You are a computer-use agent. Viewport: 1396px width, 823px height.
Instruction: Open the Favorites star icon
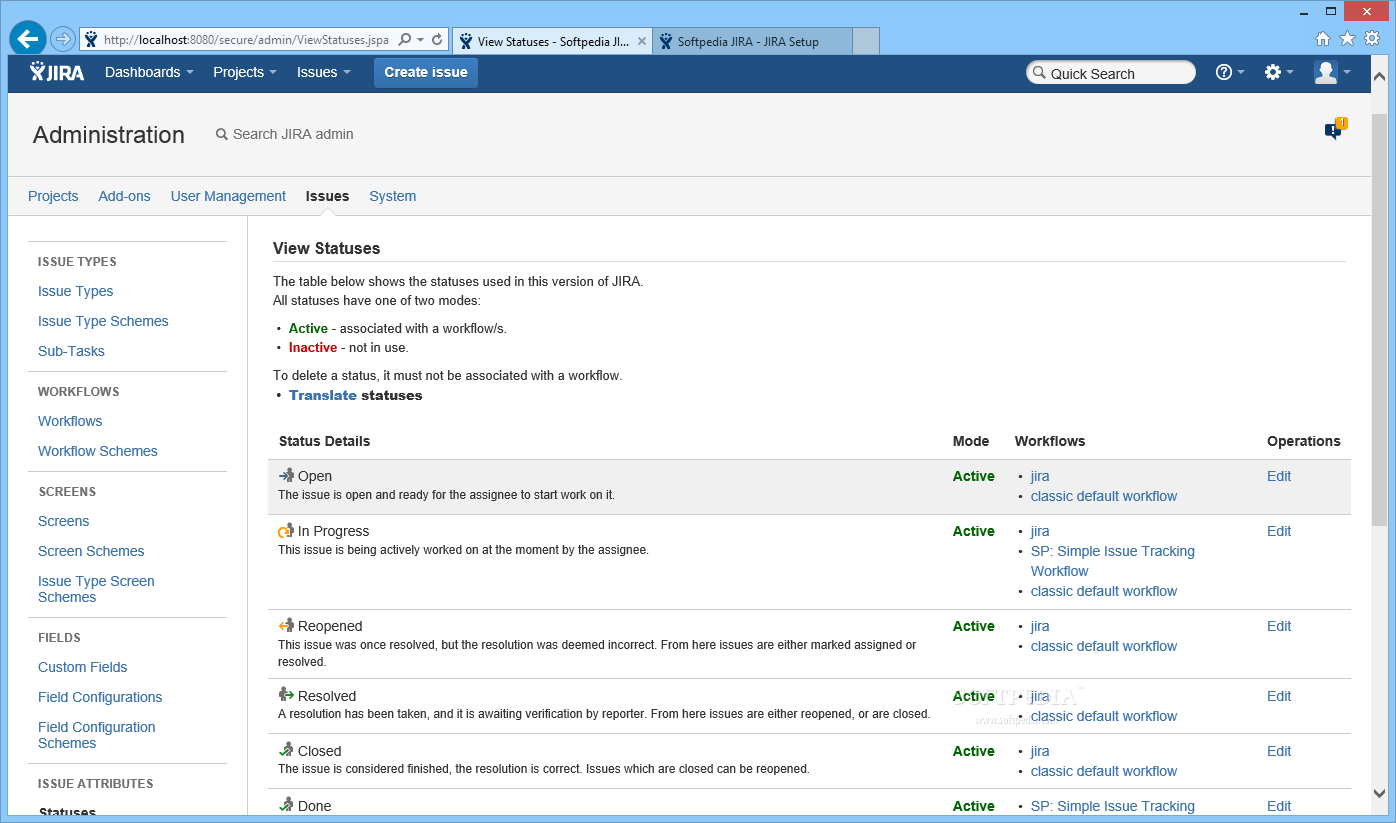[x=1347, y=39]
